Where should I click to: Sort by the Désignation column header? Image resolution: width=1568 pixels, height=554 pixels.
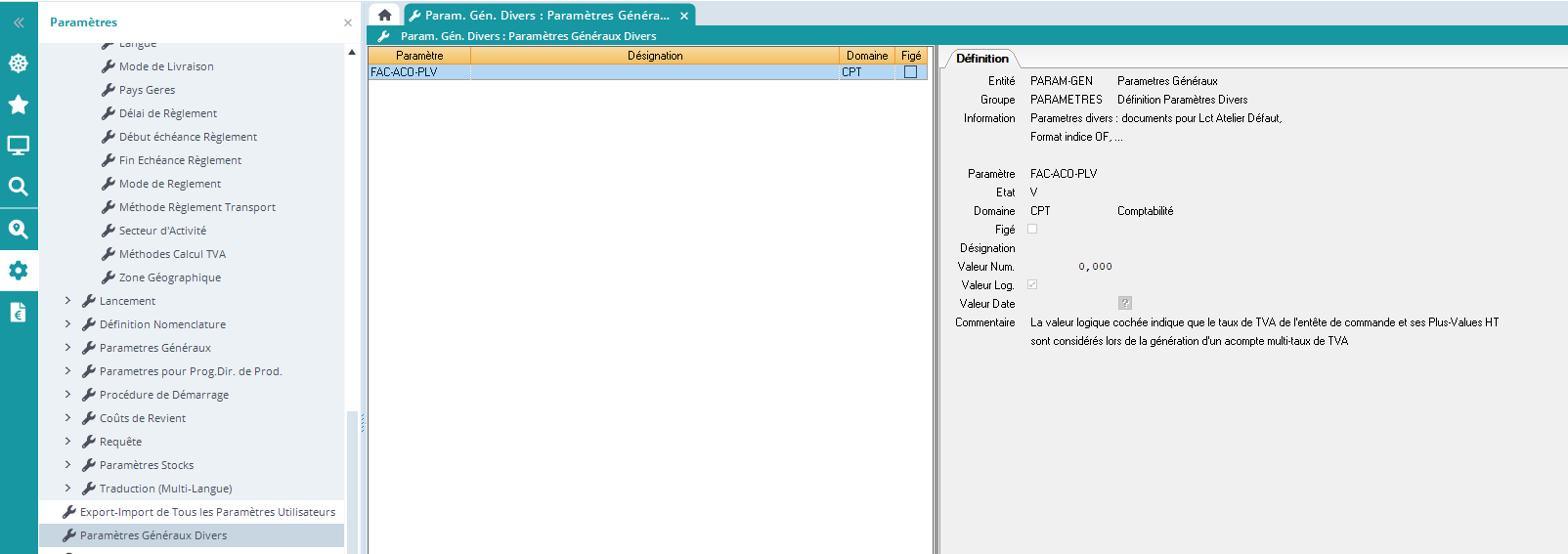[654, 56]
